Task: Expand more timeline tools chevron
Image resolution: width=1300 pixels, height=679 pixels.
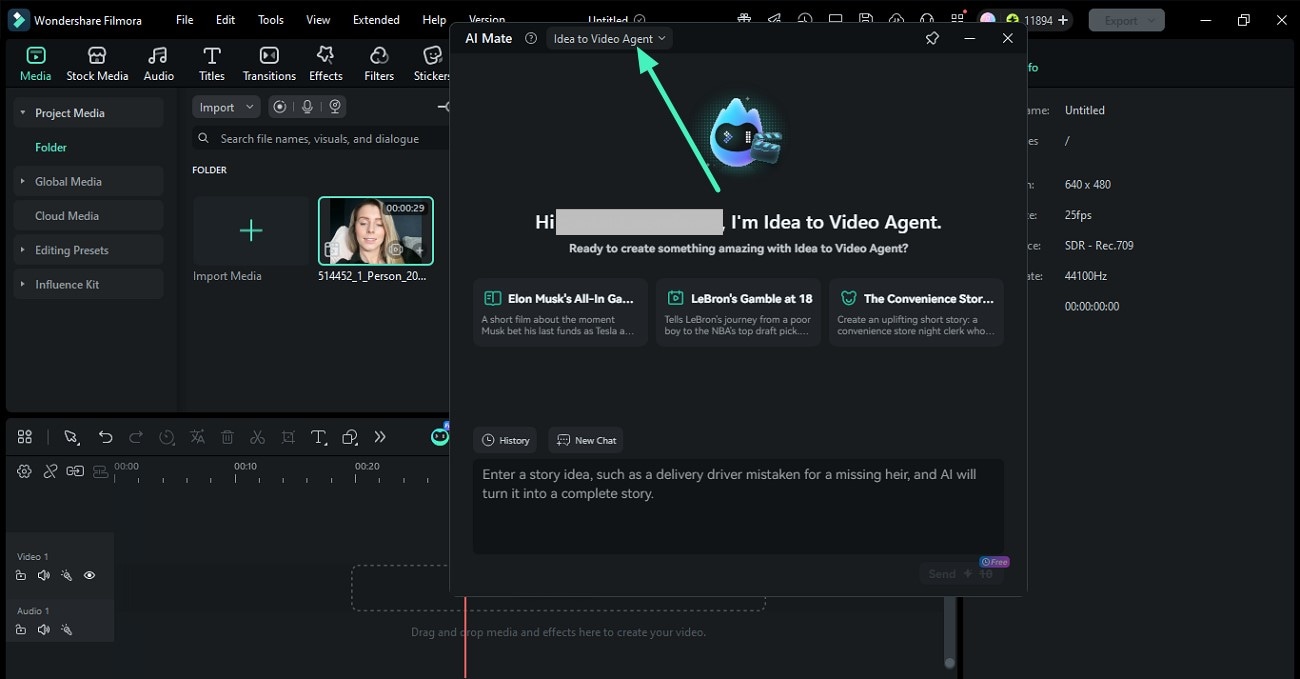Action: (x=380, y=437)
